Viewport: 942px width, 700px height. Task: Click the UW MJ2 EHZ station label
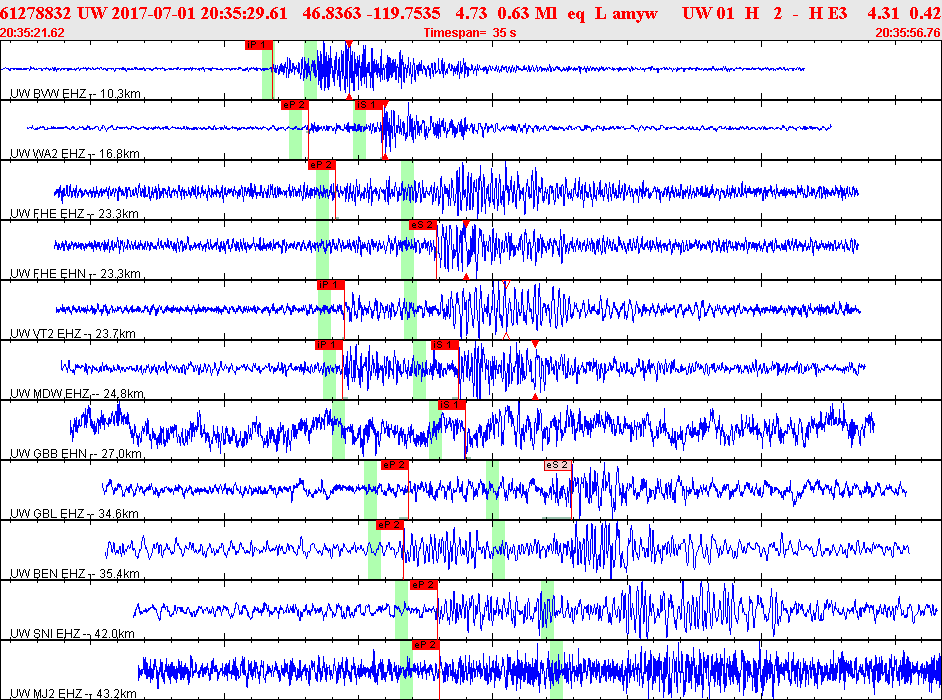(x=47, y=693)
